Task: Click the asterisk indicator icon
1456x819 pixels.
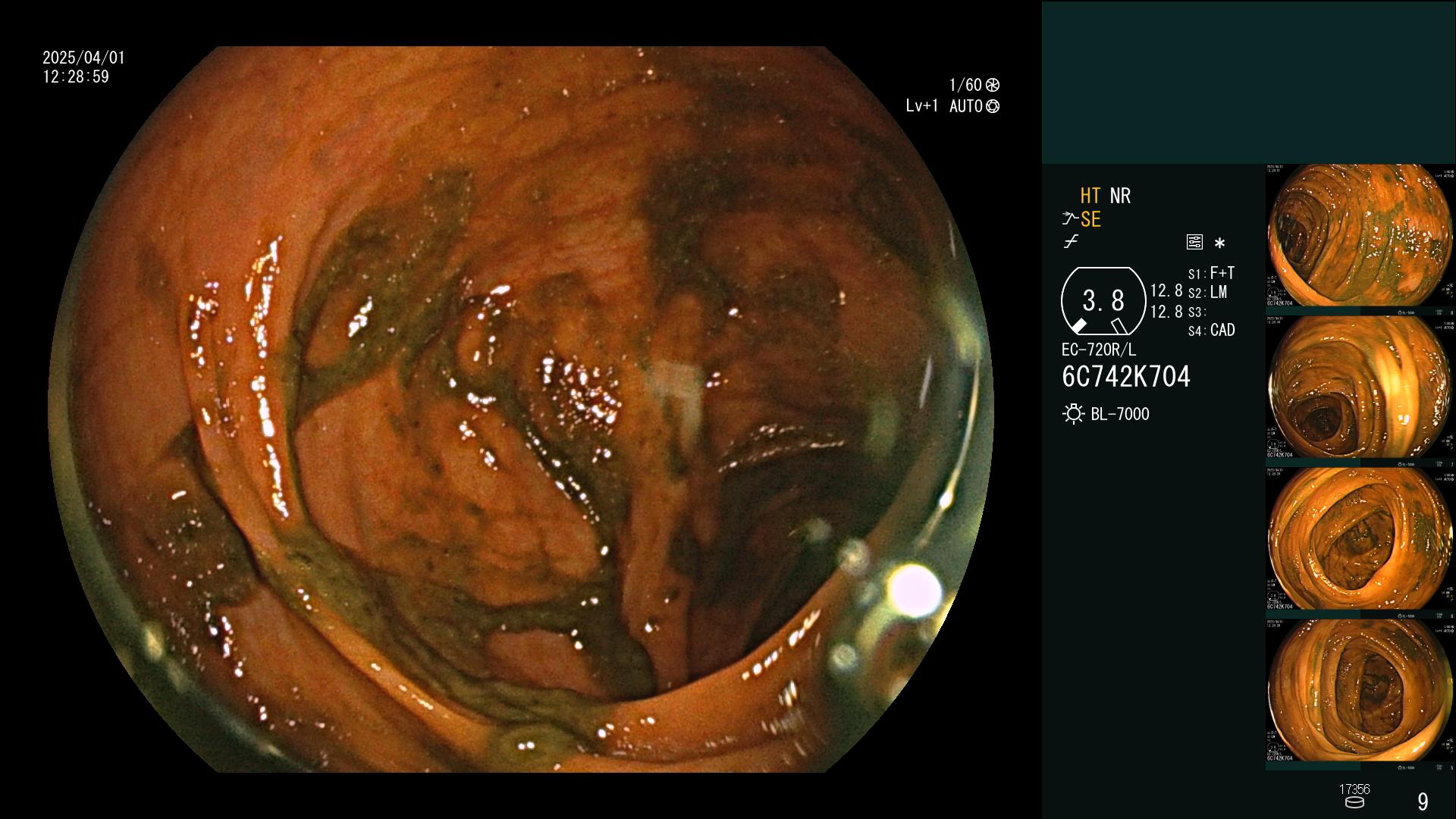Action: 1219,243
